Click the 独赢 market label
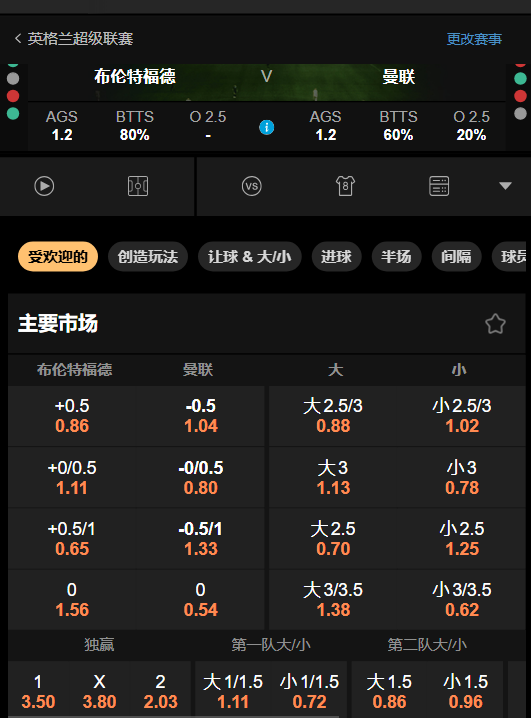Image resolution: width=531 pixels, height=718 pixels. 99,645
